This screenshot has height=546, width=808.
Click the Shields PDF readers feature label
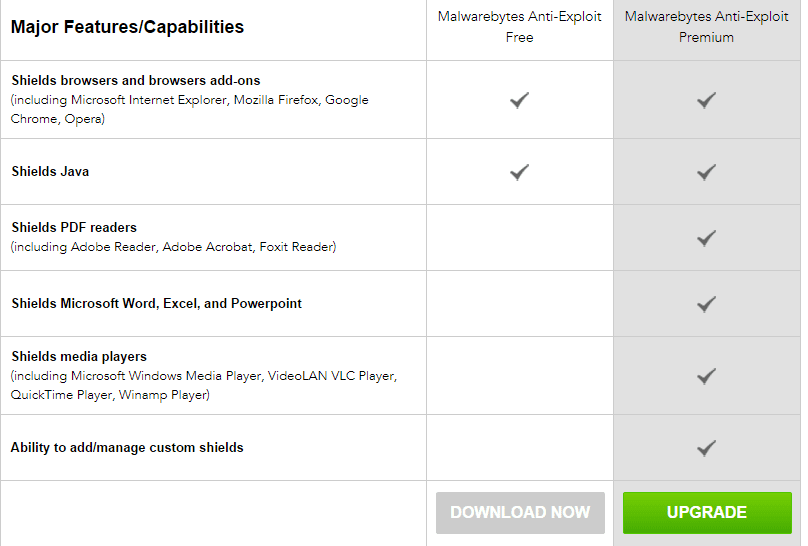[74, 227]
